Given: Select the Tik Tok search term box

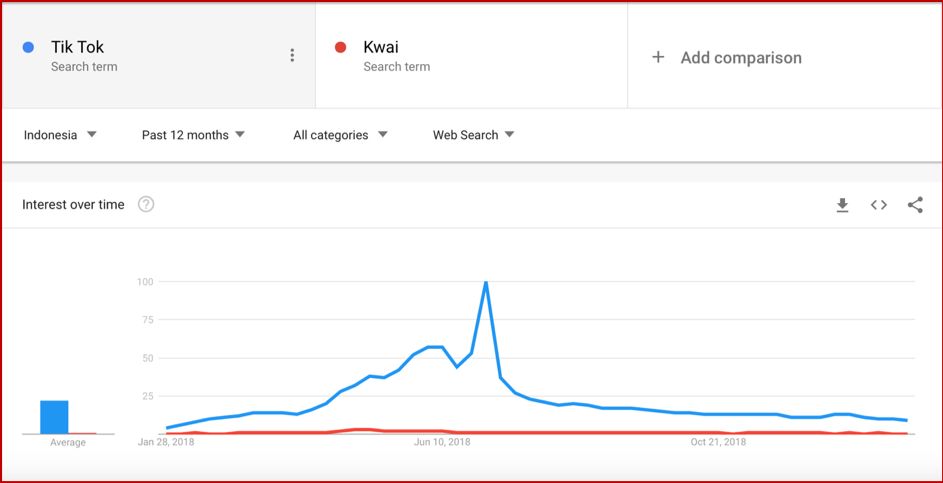Looking at the screenshot, I should [150, 56].
